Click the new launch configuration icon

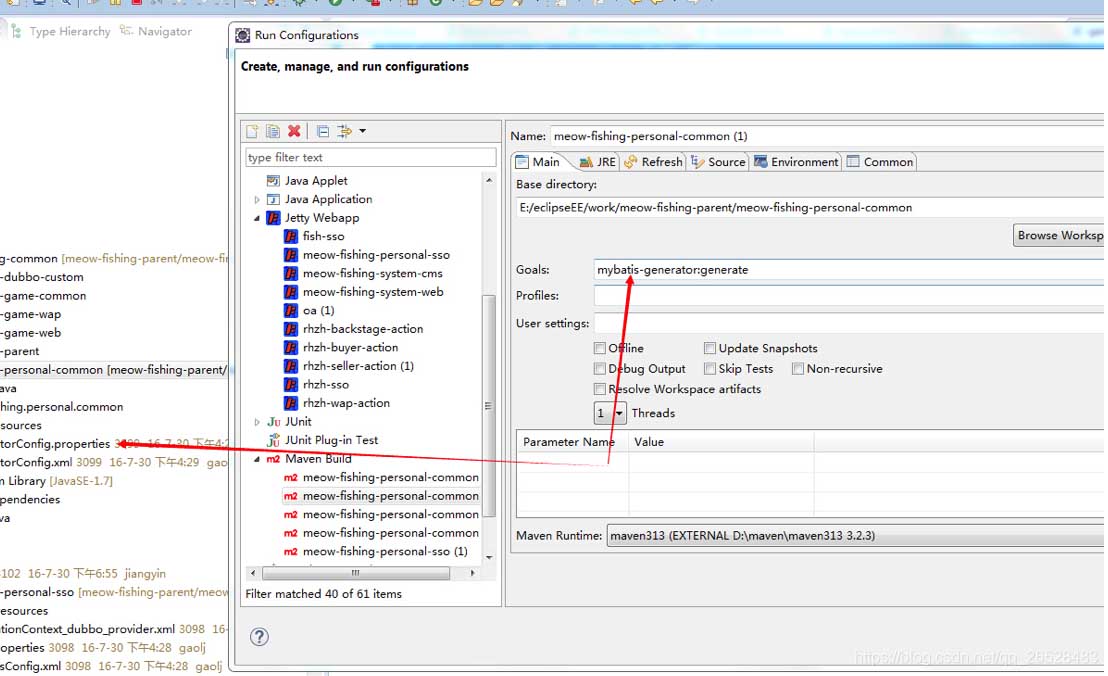pos(253,131)
